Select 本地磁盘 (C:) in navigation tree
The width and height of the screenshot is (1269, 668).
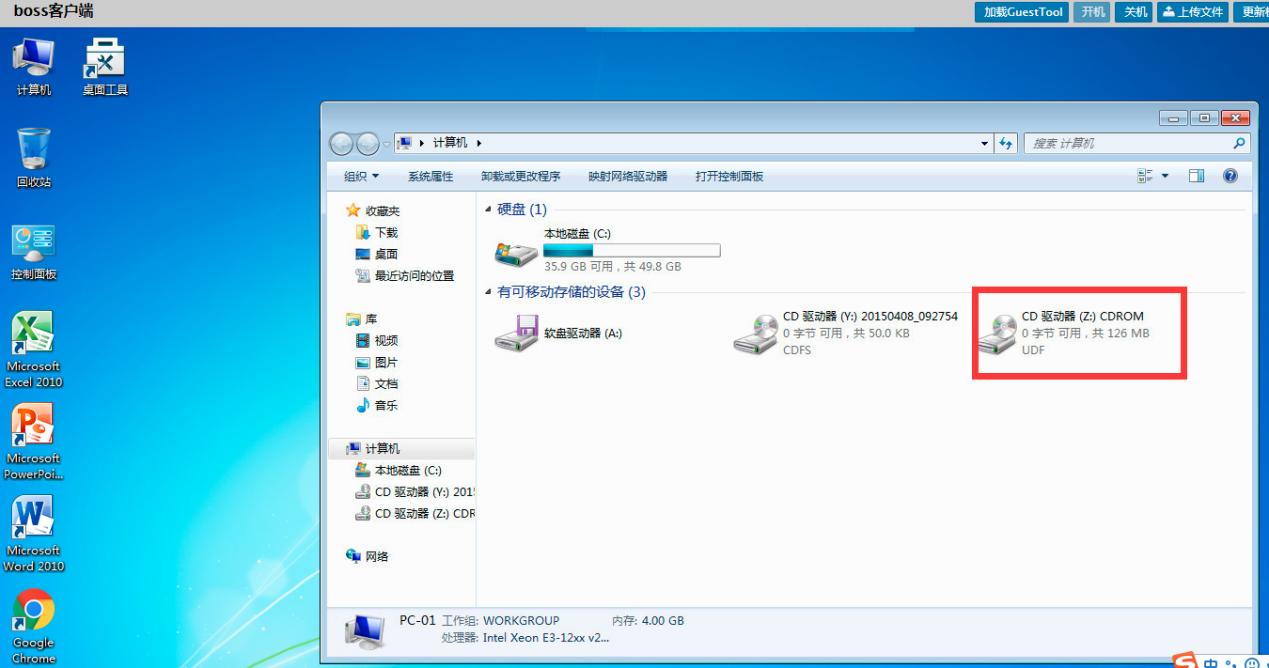pos(407,470)
